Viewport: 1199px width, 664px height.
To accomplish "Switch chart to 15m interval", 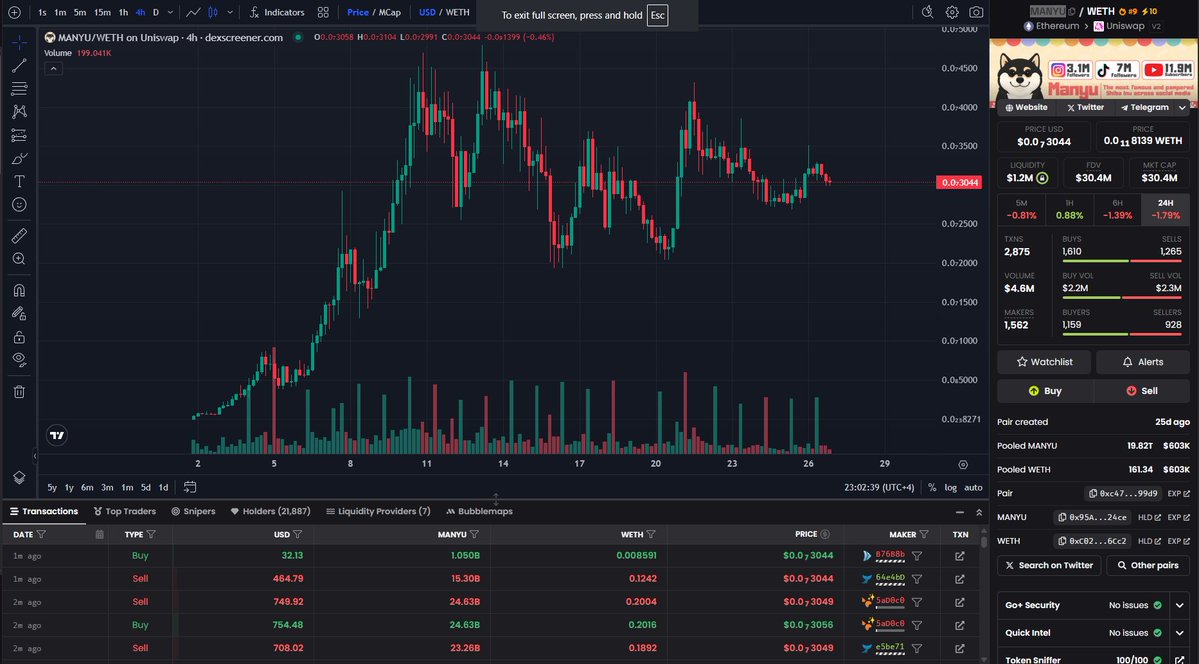I will click(x=102, y=12).
